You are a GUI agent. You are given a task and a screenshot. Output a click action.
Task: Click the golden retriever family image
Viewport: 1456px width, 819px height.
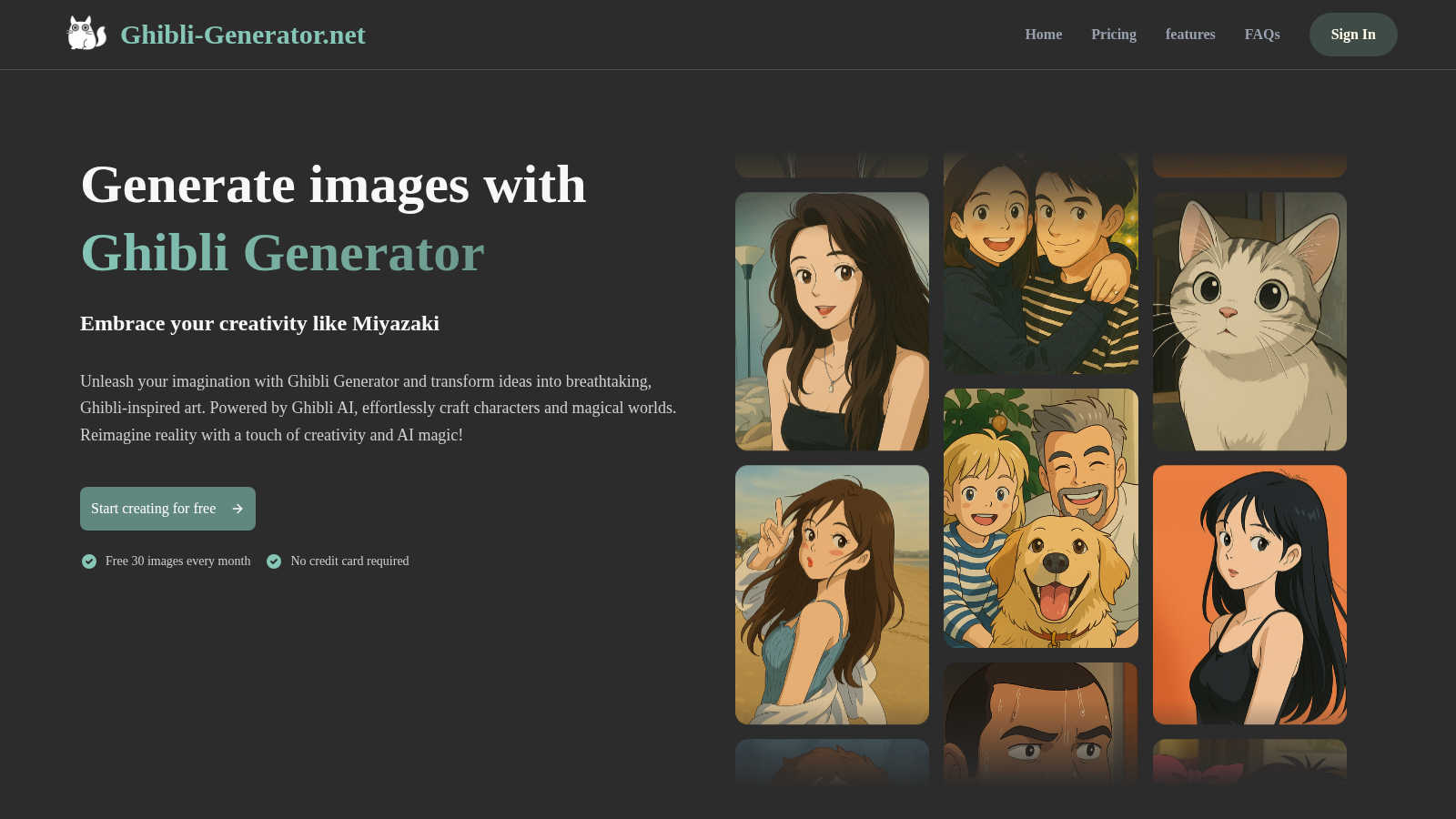[1040, 518]
